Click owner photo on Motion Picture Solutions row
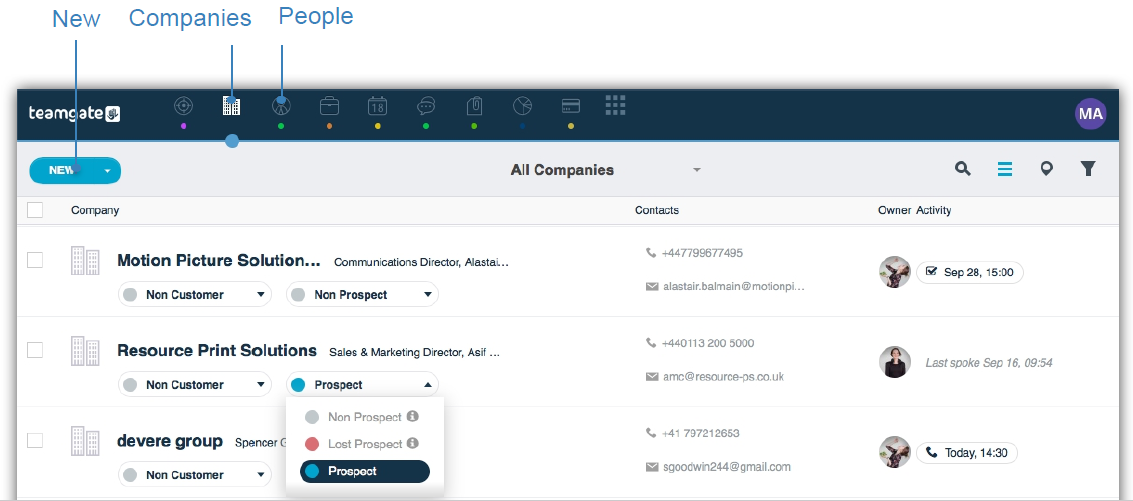Screen dimensions: 1133x501 tap(895, 273)
